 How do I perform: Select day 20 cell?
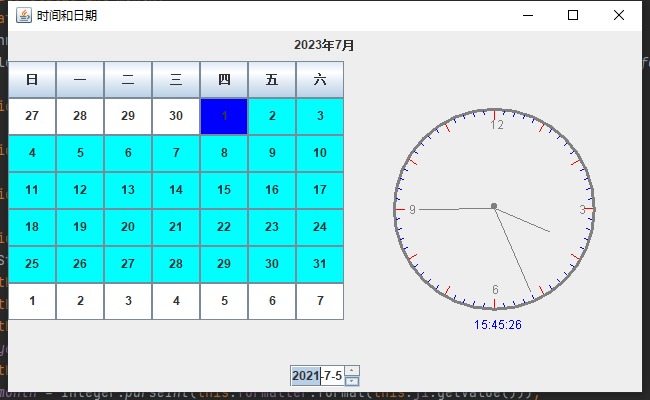[x=128, y=227]
